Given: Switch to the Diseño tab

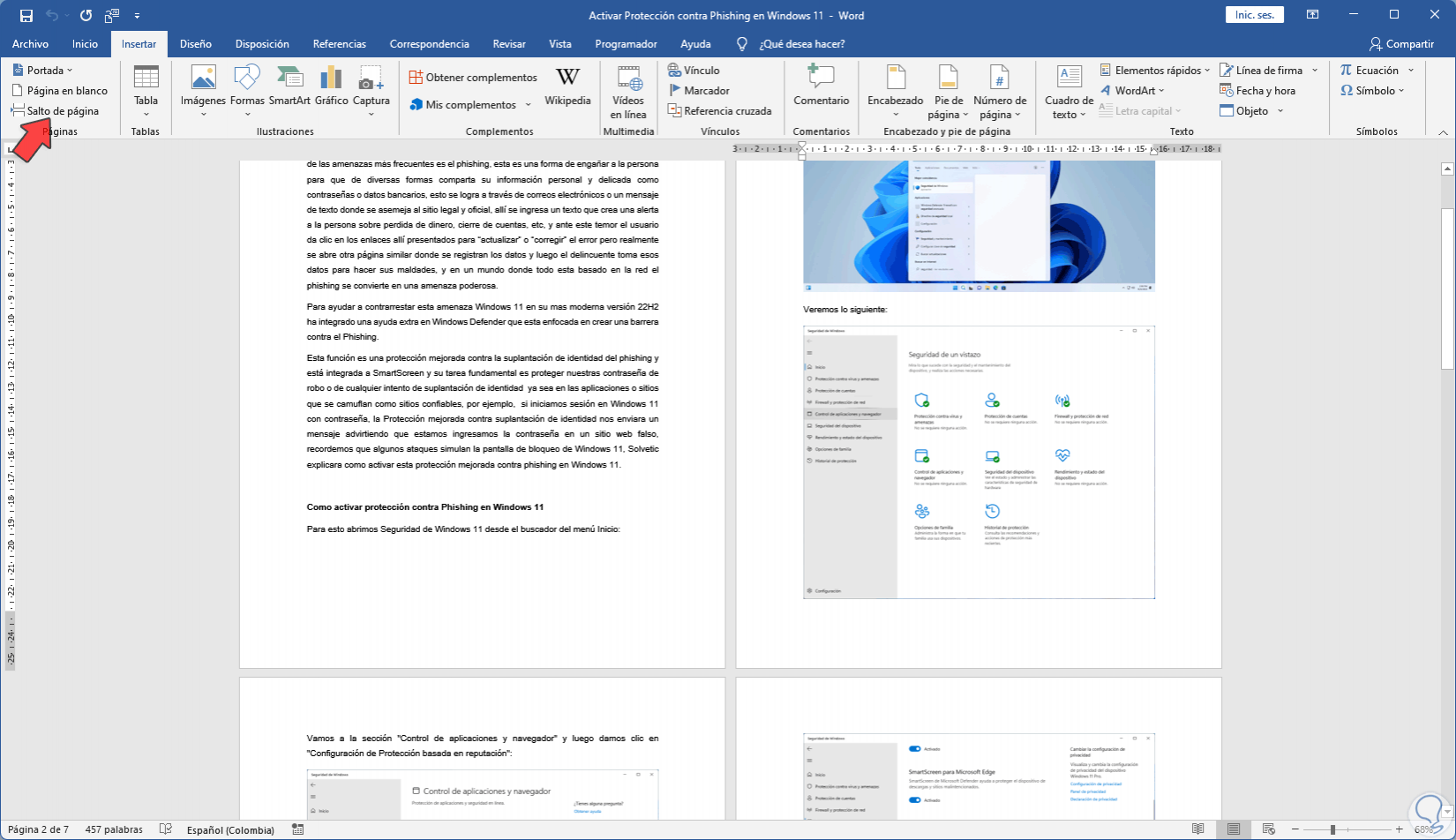Looking at the screenshot, I should pos(195,44).
